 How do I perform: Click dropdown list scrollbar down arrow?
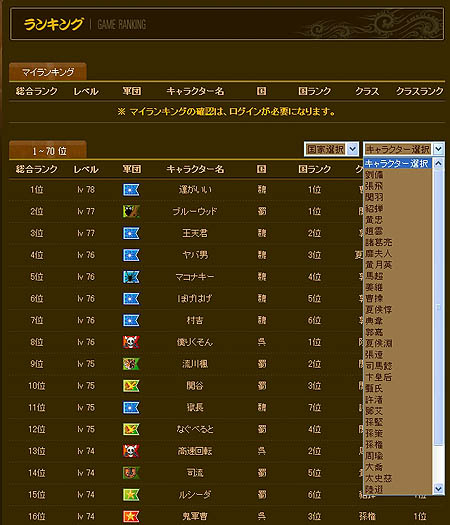(438, 489)
